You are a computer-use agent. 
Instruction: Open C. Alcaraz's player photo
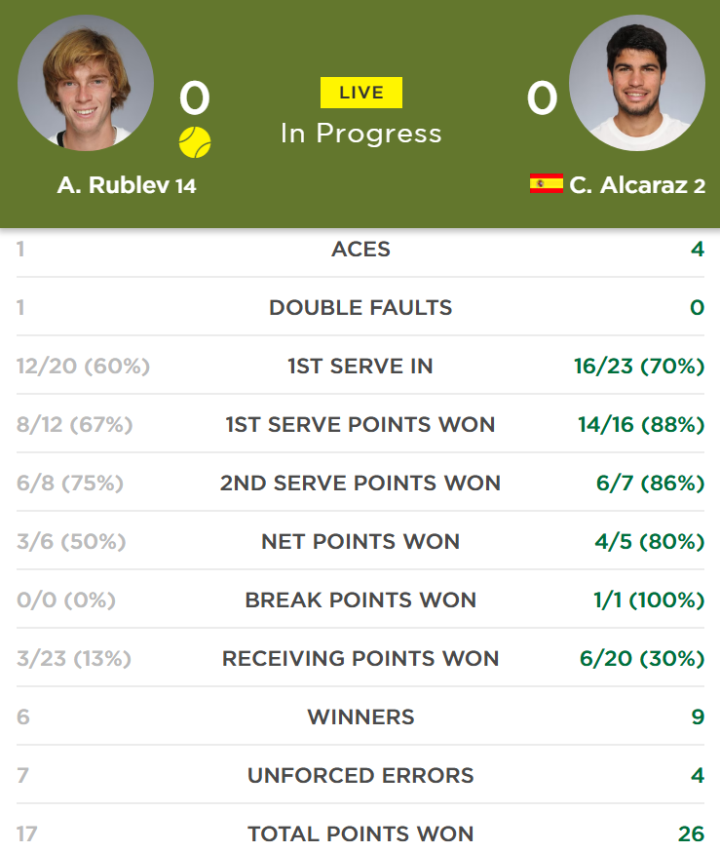pos(637,83)
